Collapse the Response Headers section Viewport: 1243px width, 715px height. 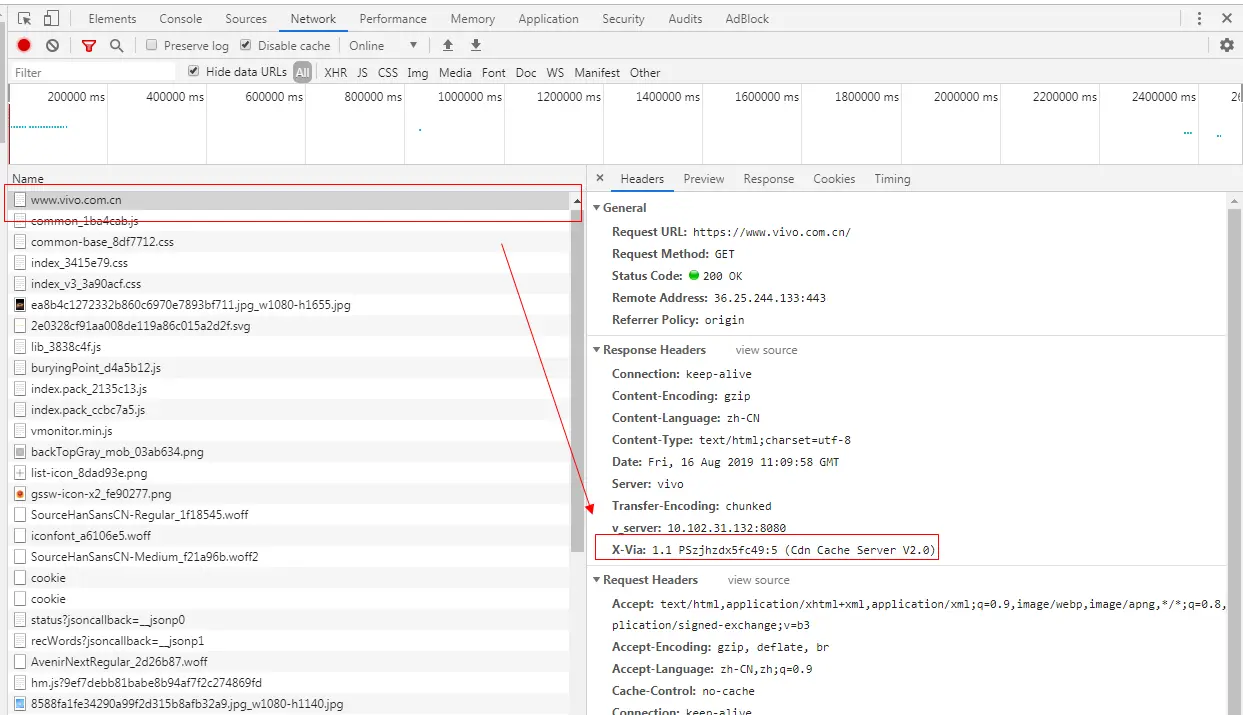[597, 350]
